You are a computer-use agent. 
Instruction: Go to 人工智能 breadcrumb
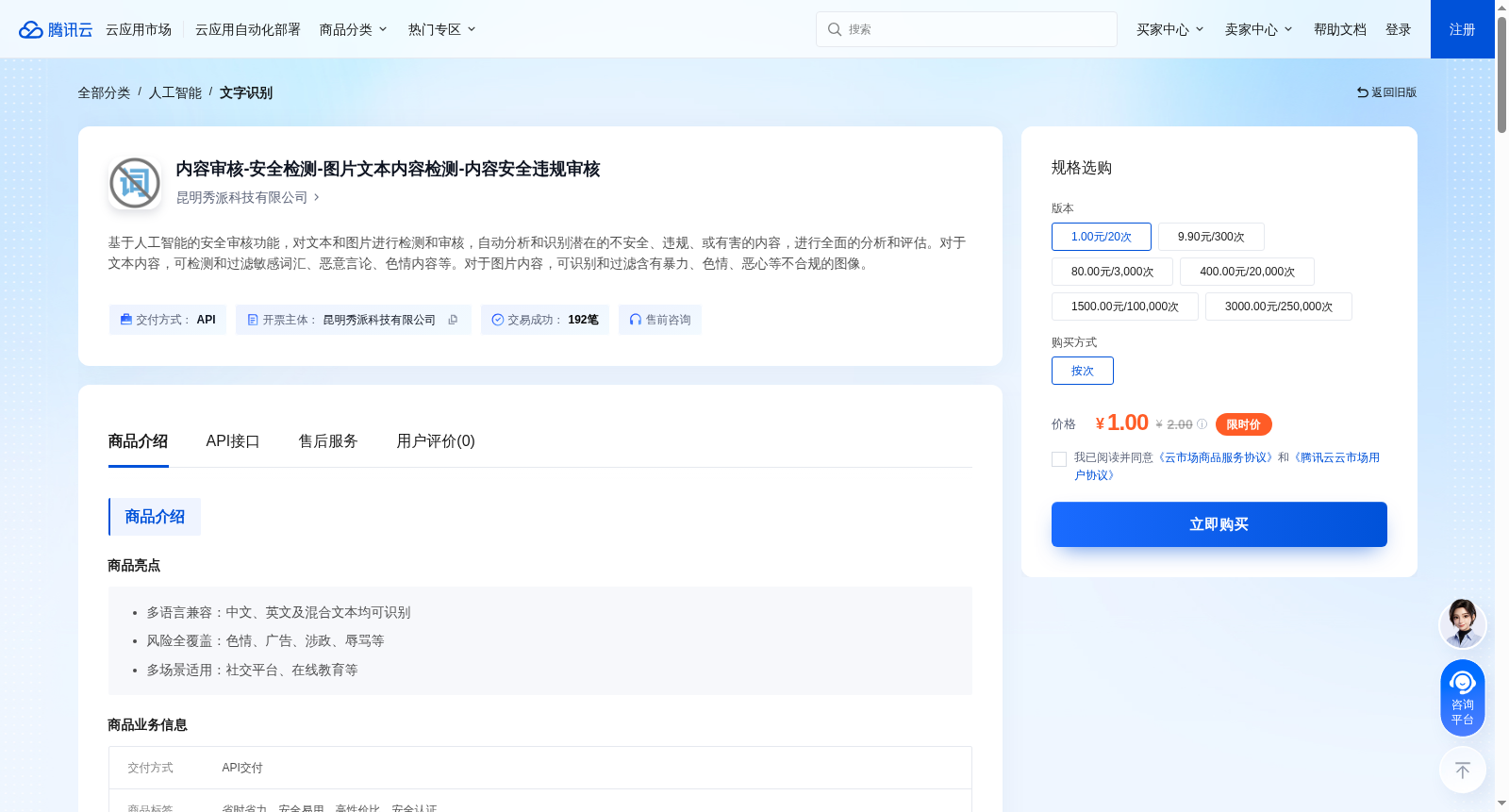pos(175,92)
